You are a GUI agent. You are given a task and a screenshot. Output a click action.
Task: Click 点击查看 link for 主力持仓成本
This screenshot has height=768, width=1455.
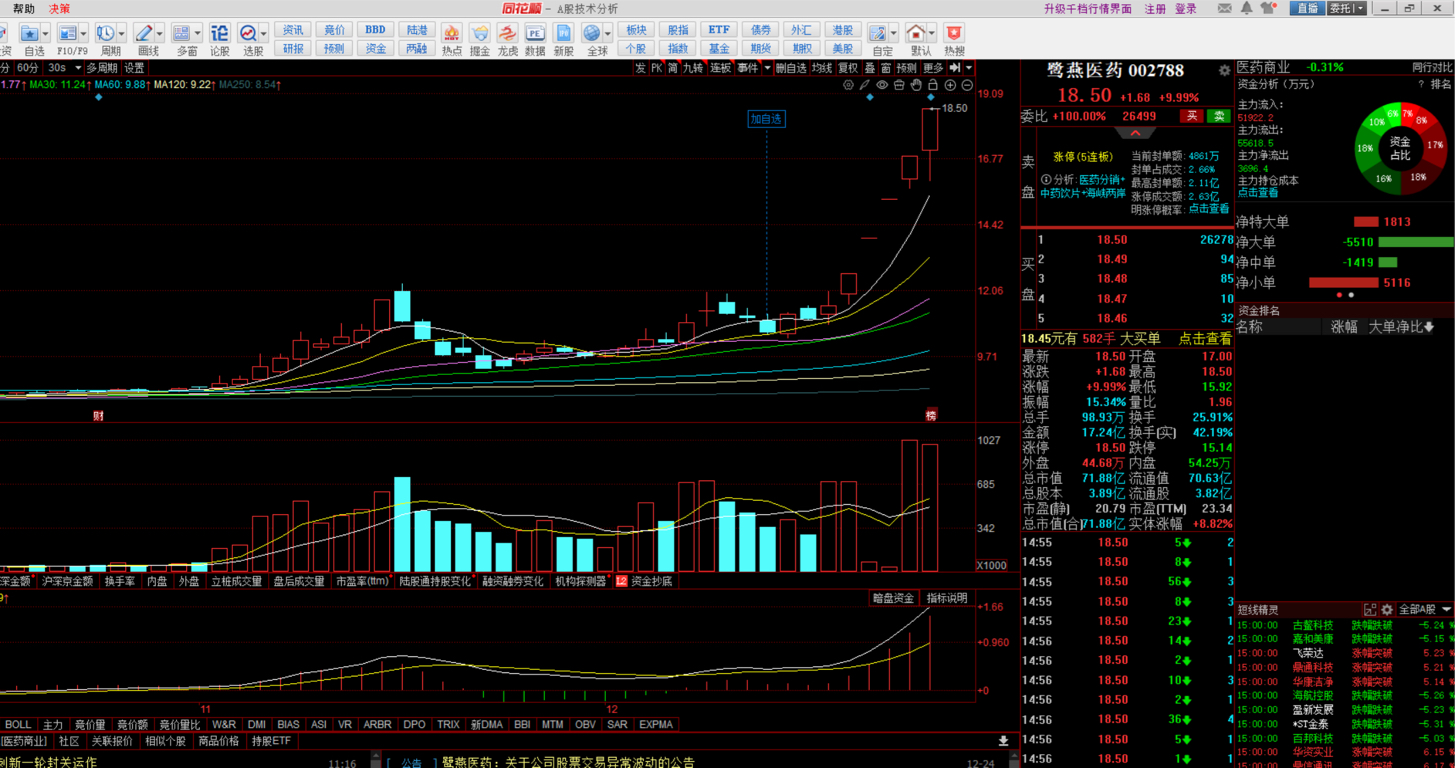click(1258, 193)
